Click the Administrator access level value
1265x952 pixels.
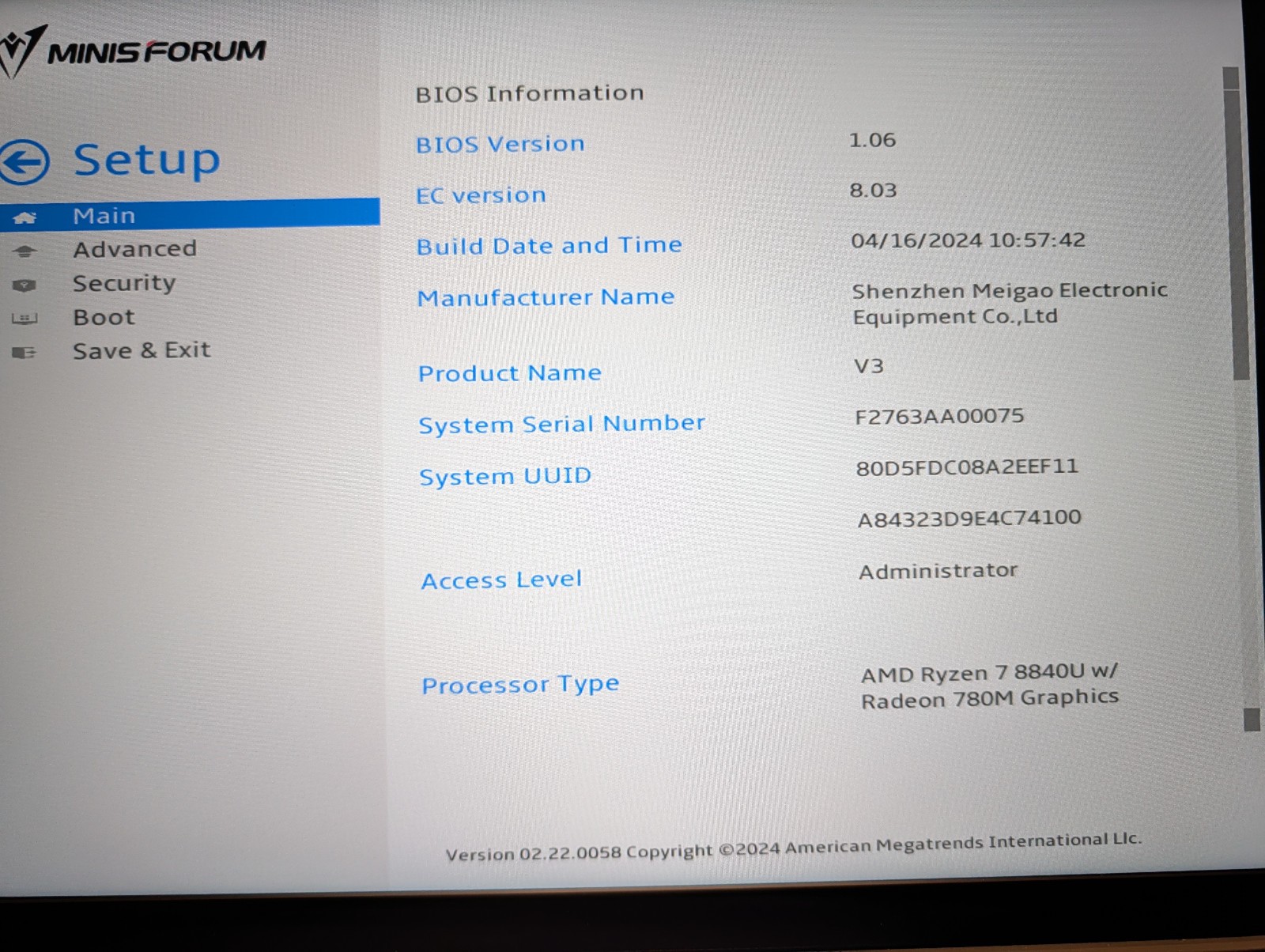point(938,571)
